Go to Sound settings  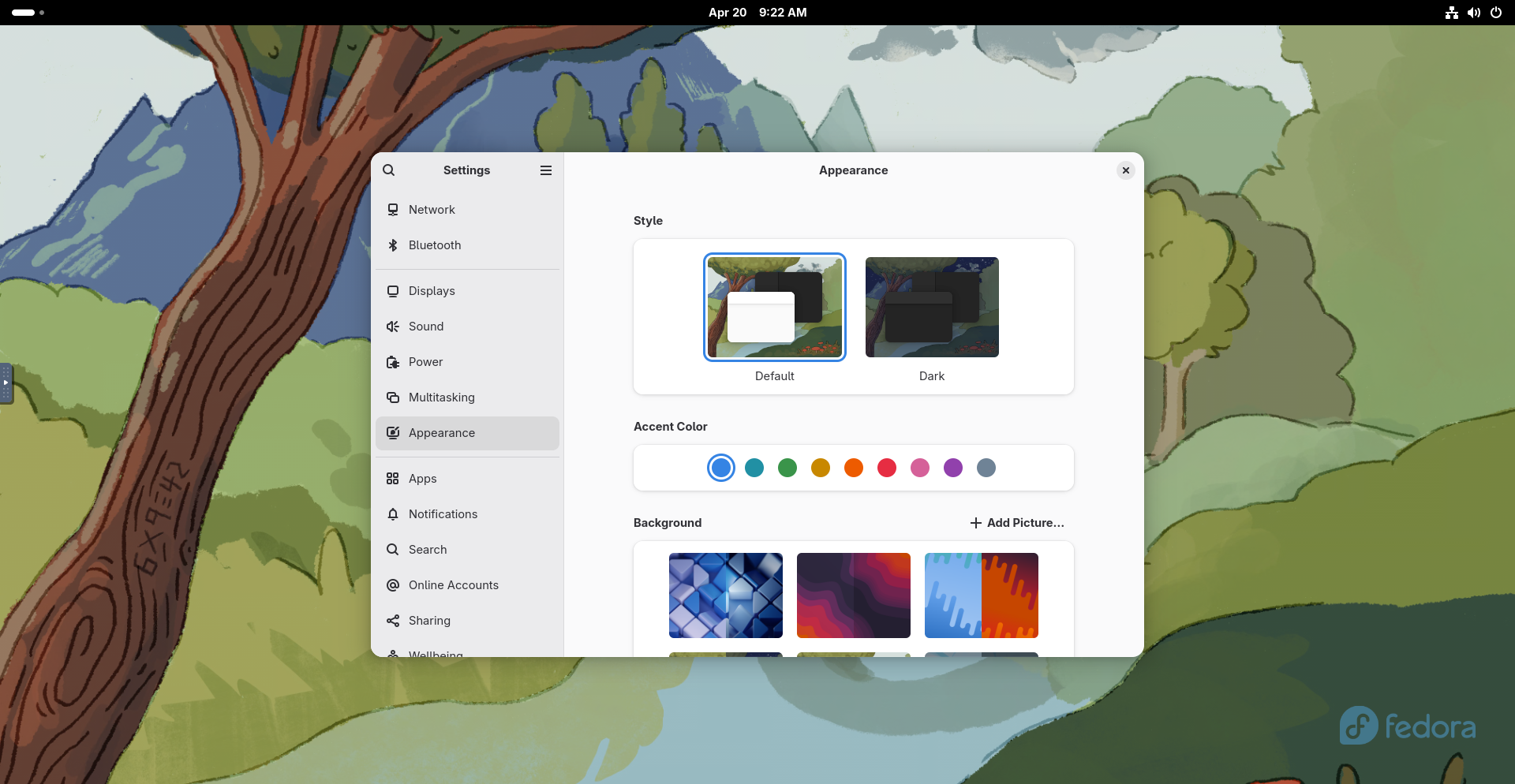point(468,327)
